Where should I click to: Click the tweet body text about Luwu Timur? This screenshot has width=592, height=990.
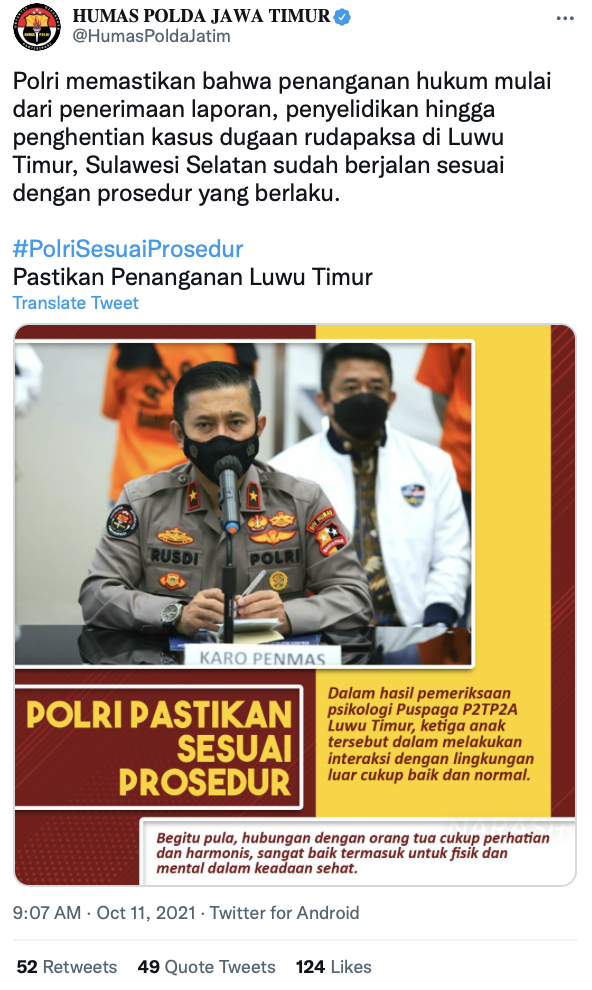tap(282, 137)
